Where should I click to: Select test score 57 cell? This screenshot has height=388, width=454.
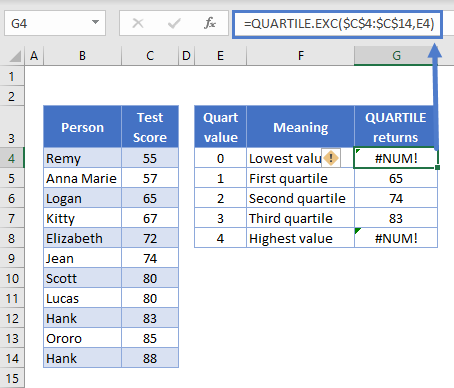pyautogui.click(x=150, y=178)
